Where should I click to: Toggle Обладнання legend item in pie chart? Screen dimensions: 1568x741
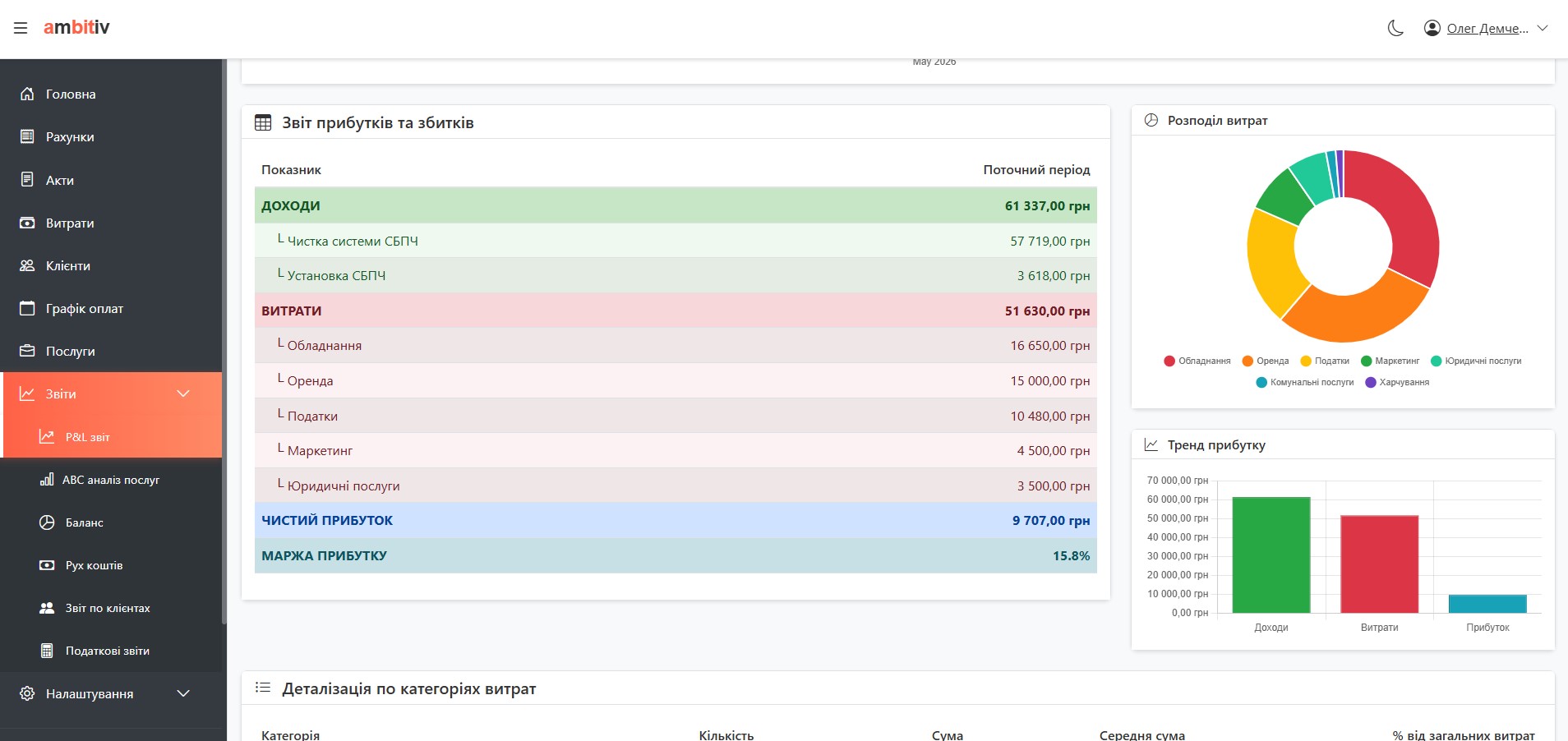pyautogui.click(x=1197, y=361)
